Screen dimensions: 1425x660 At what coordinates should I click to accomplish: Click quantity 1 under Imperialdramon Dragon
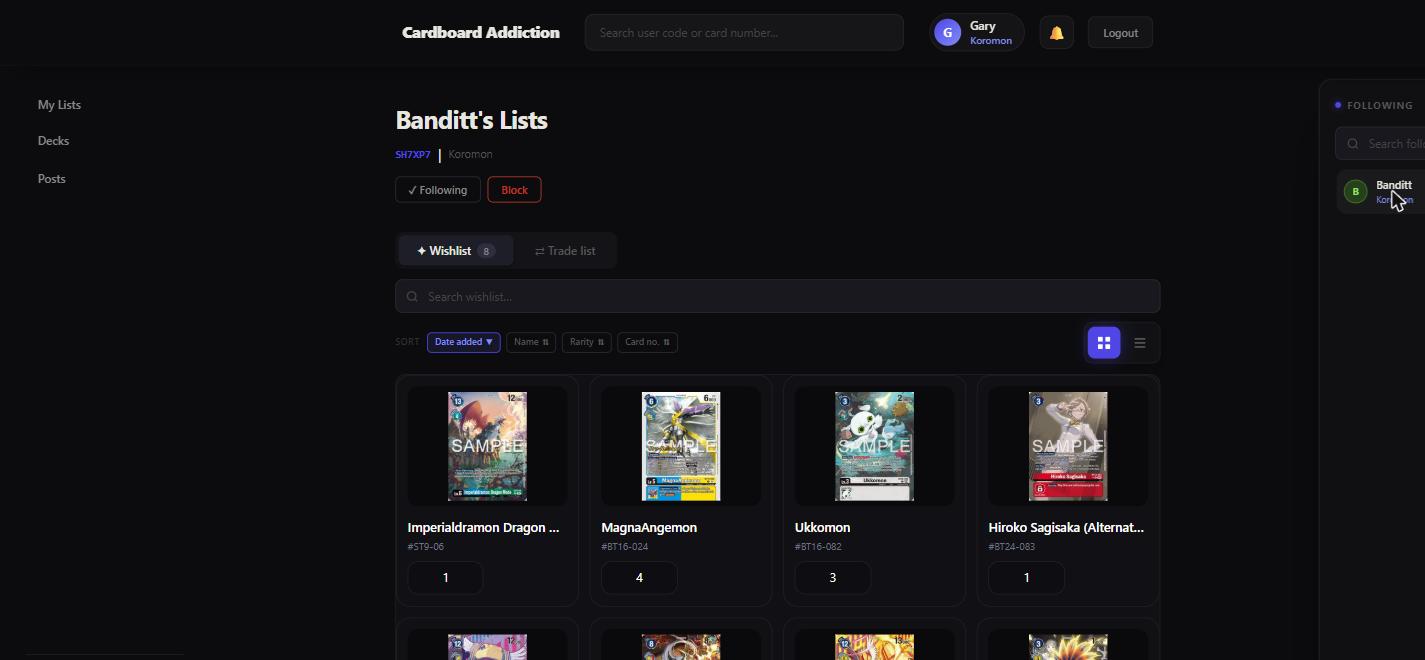coord(446,578)
